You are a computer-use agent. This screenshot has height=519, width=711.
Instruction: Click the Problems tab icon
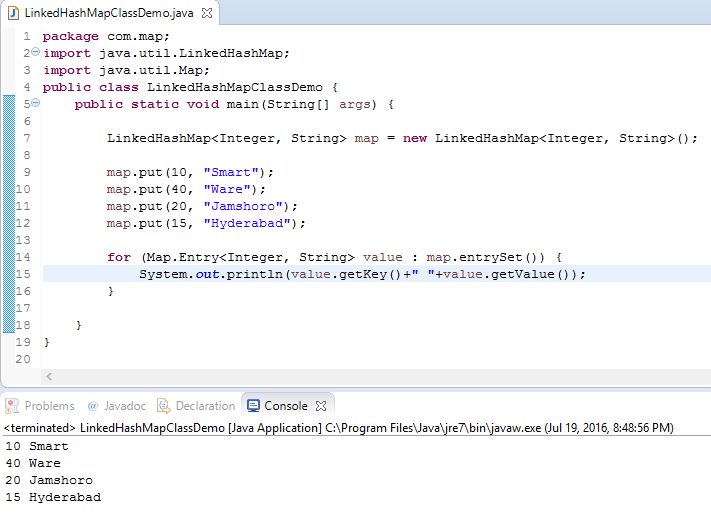pos(12,406)
